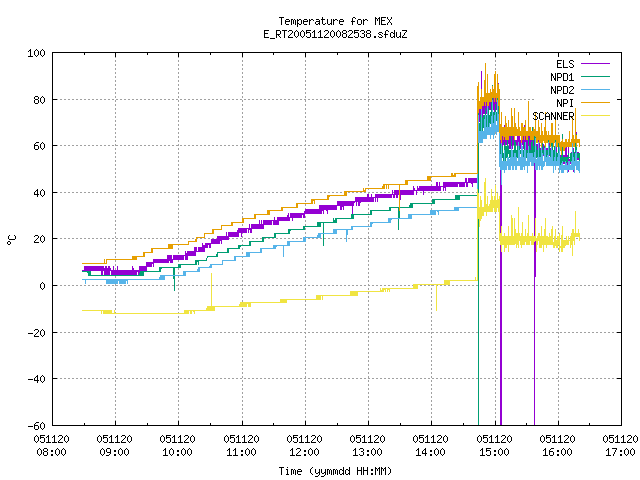The height and width of the screenshot is (480, 640).
Task: Select the 15:00 x-axis time label
Action: coord(494,452)
